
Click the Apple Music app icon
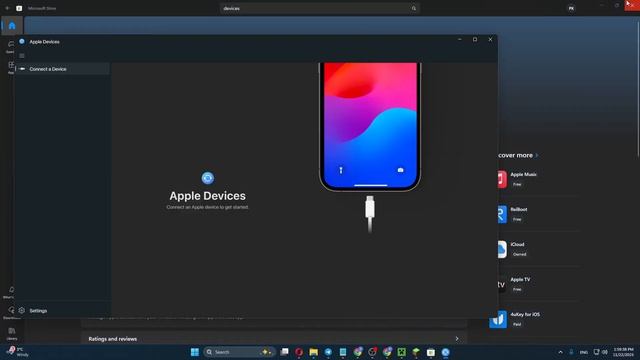502,179
